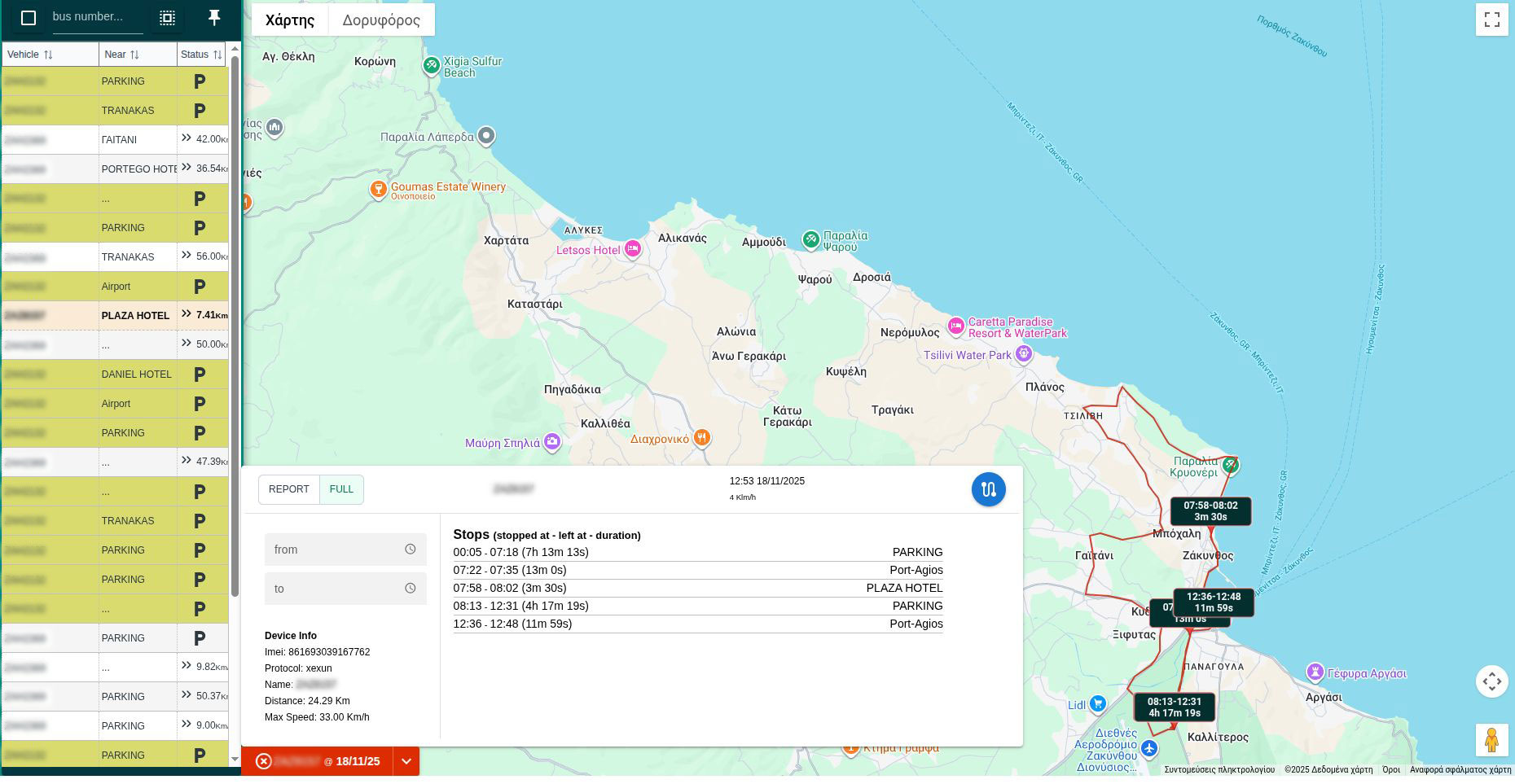This screenshot has width=1515, height=784.
Task: Select the TRANAKAS 56.00 km row
Action: [x=115, y=257]
